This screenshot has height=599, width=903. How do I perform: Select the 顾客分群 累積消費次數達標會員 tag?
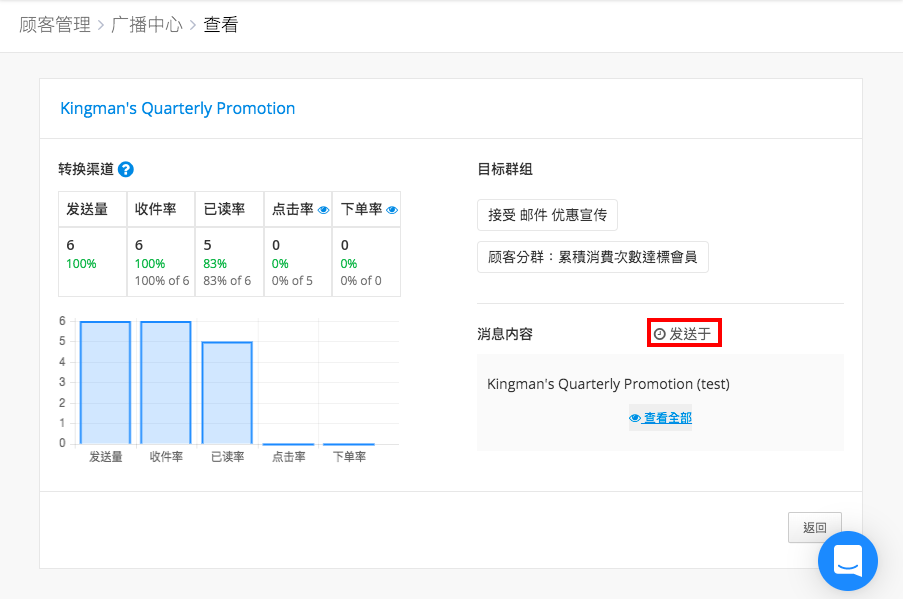pos(593,257)
